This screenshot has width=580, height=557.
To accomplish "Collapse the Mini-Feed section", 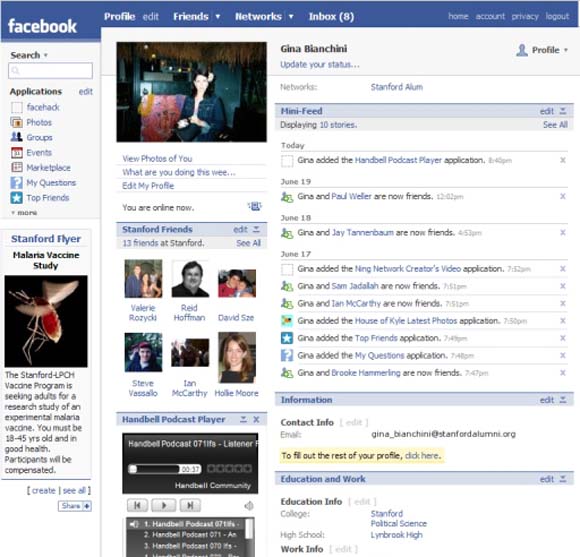I will (x=563, y=111).
